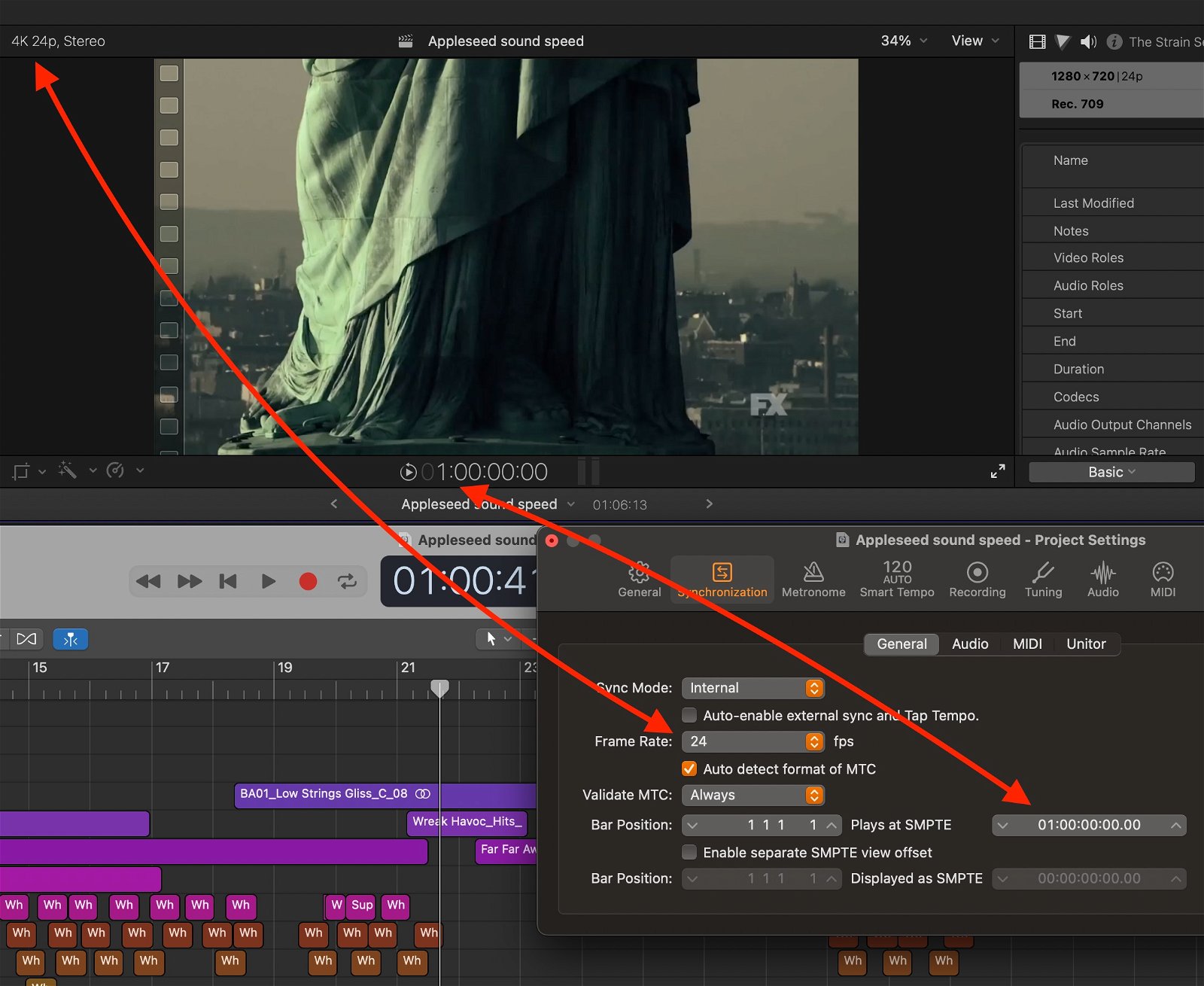The image size is (1204, 986).
Task: Open the audio inspector speaker icon
Action: pos(1088,42)
